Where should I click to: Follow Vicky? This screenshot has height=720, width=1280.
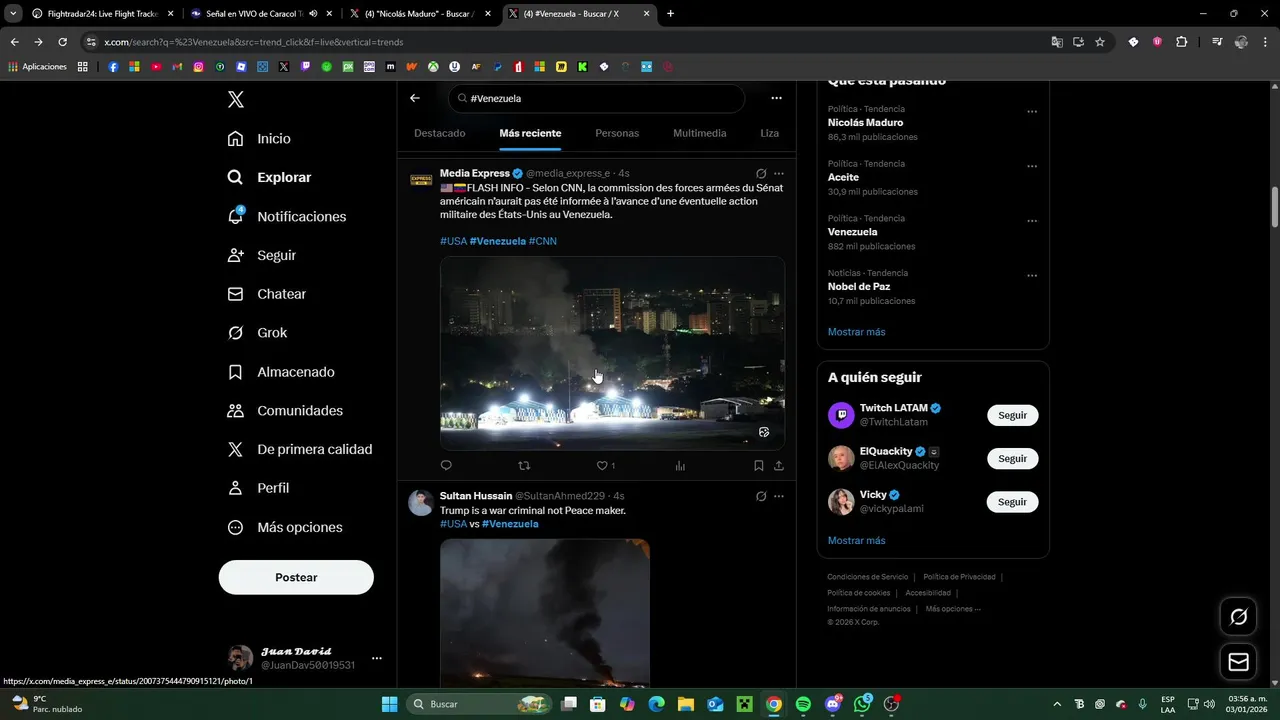tap(1012, 502)
